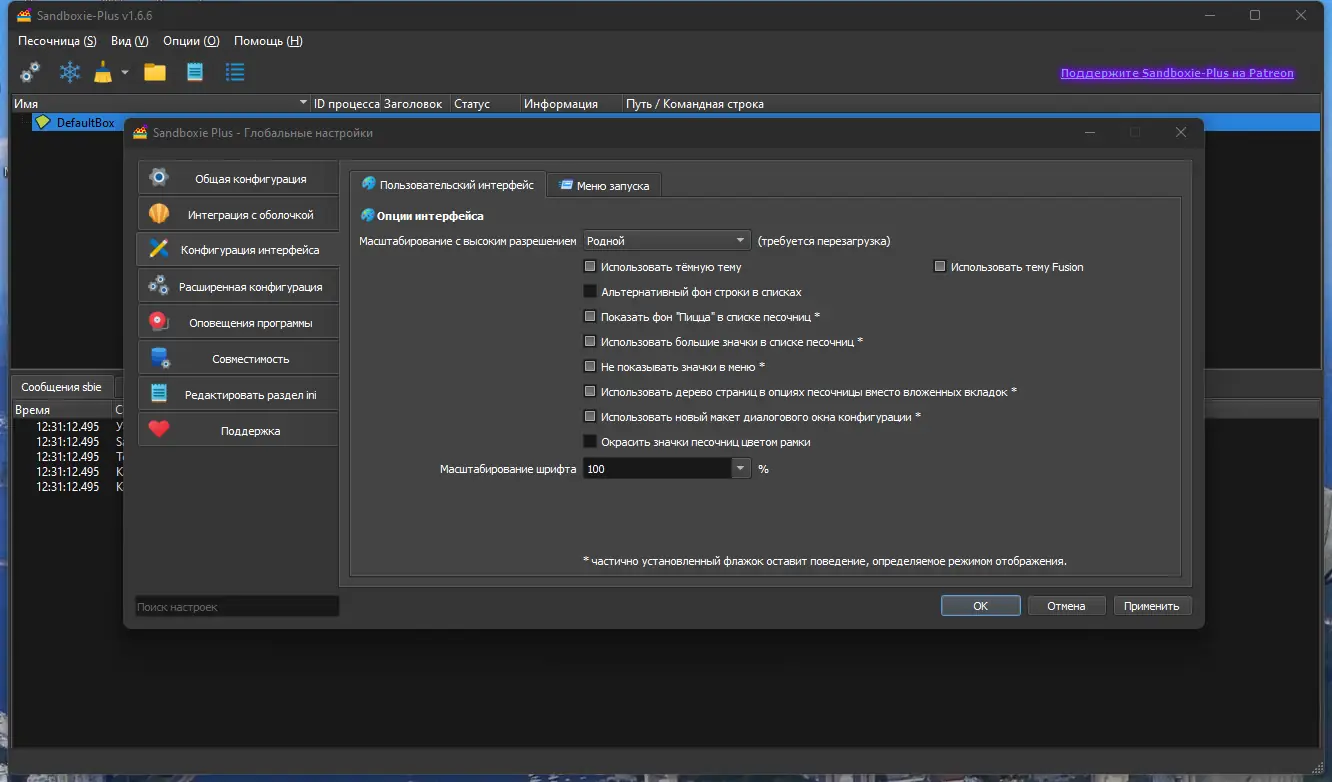Viewport: 1332px width, 782px height.
Task: Click the ID процесса column header
Action: (346, 104)
